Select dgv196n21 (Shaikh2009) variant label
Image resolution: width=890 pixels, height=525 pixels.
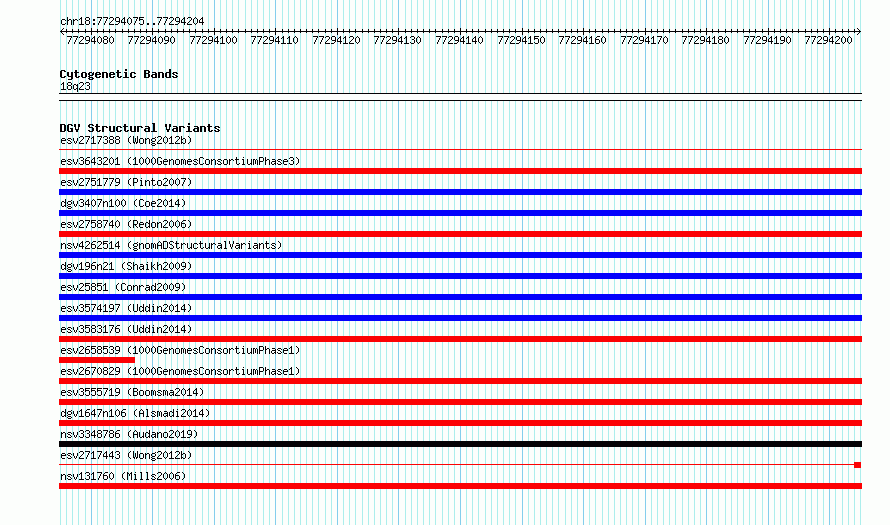tap(126, 266)
